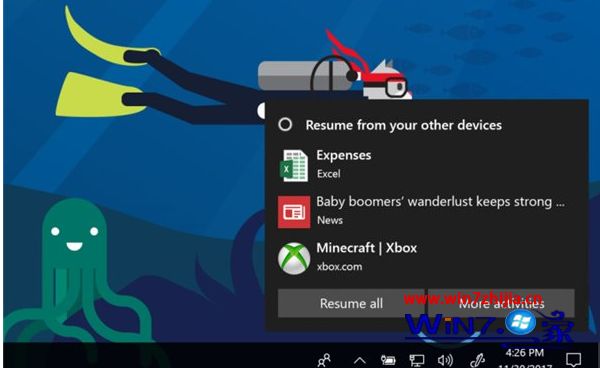Click the red News app icon
Screen dimensions: 600x368
coord(294,212)
